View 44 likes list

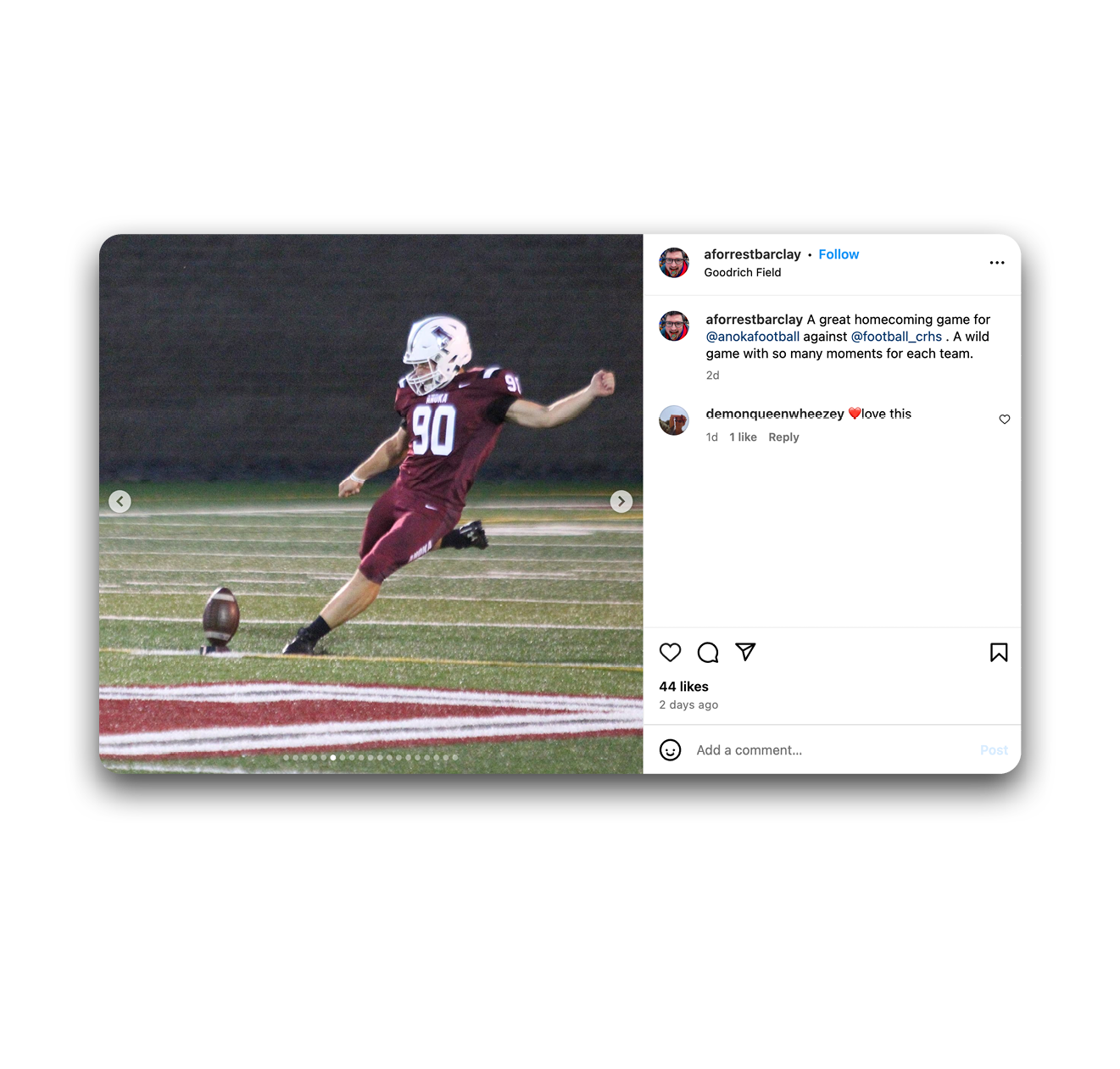point(683,687)
